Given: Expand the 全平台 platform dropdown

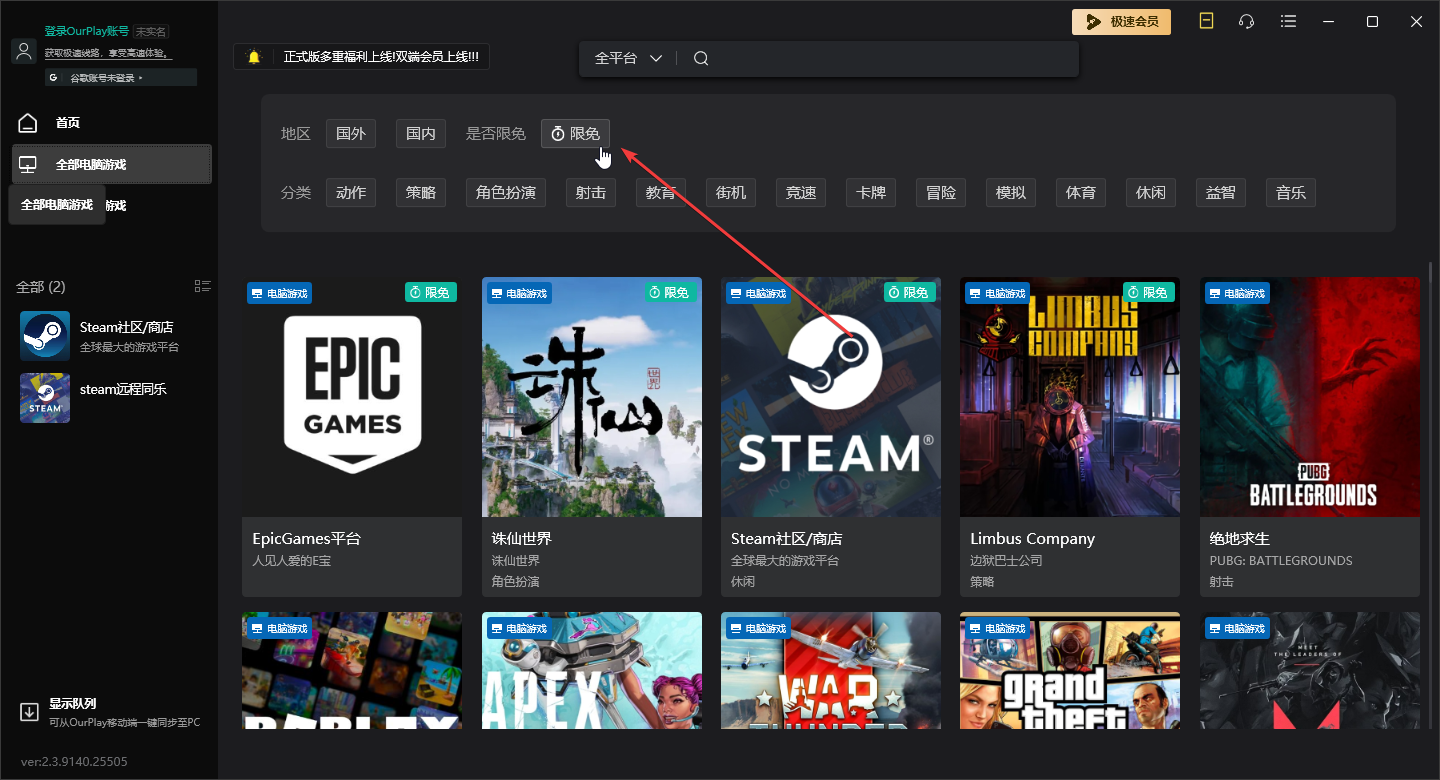Looking at the screenshot, I should (x=628, y=58).
